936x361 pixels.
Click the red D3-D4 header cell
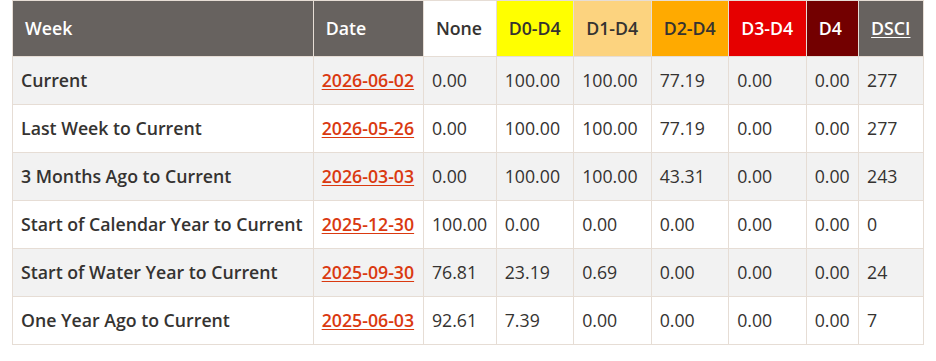[x=767, y=29]
